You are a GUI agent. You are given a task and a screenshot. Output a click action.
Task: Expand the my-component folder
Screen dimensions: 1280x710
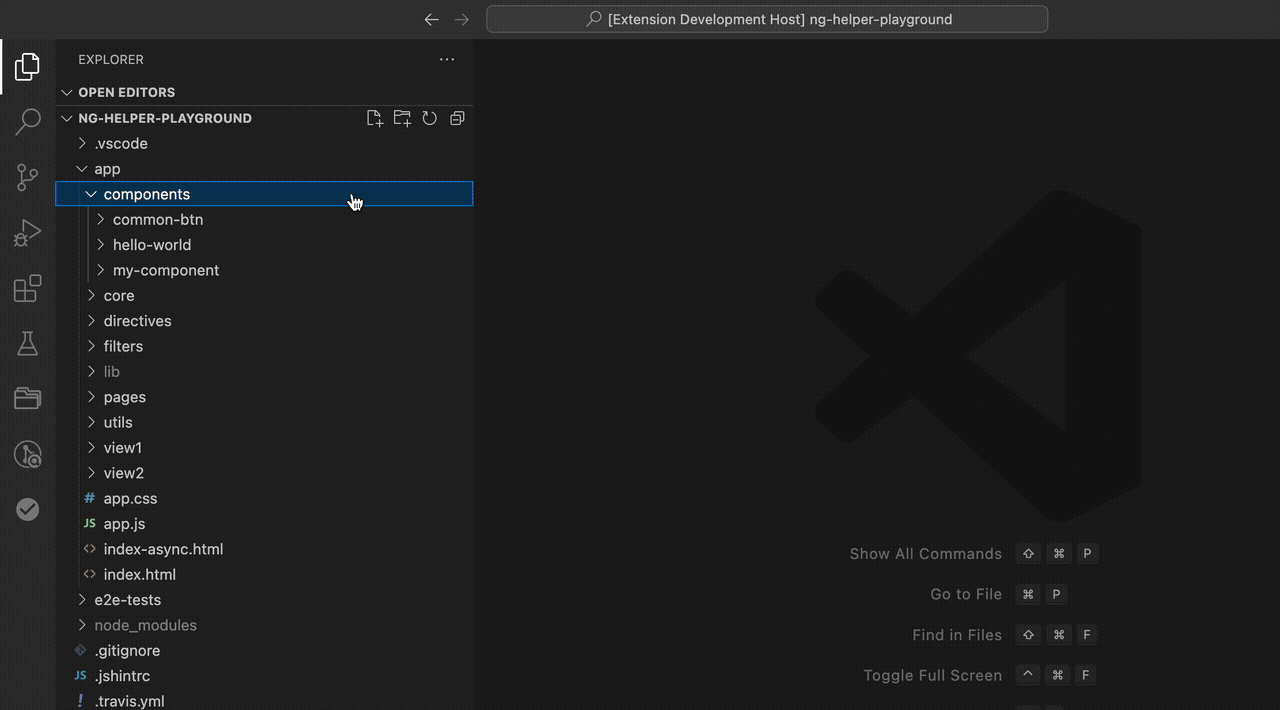coord(264,270)
